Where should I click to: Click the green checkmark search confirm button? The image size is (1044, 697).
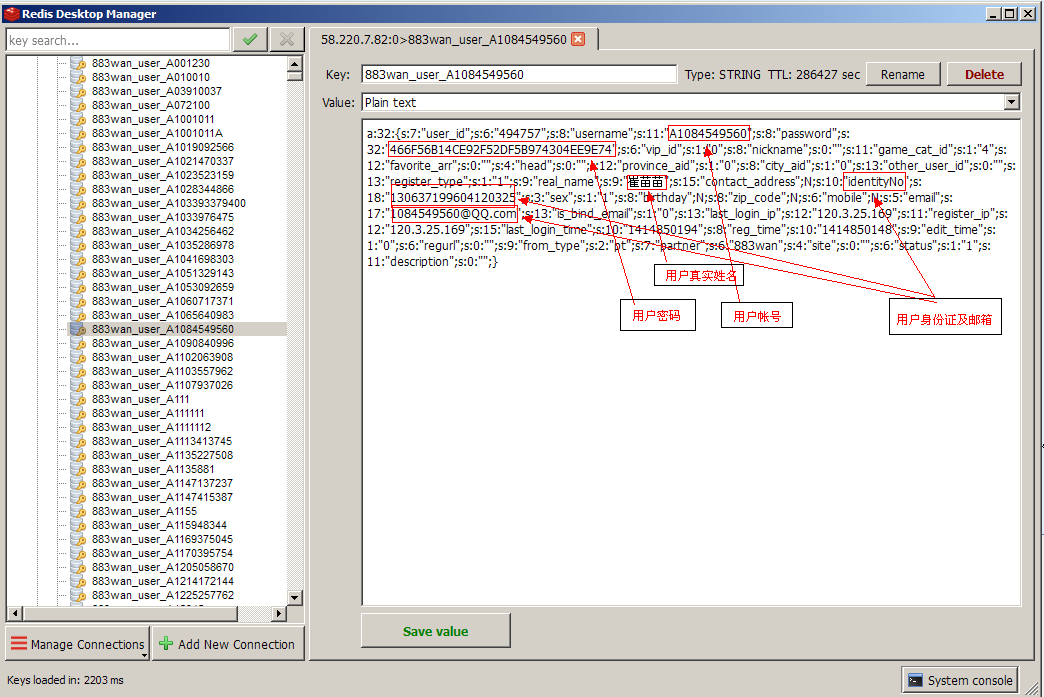pos(250,40)
